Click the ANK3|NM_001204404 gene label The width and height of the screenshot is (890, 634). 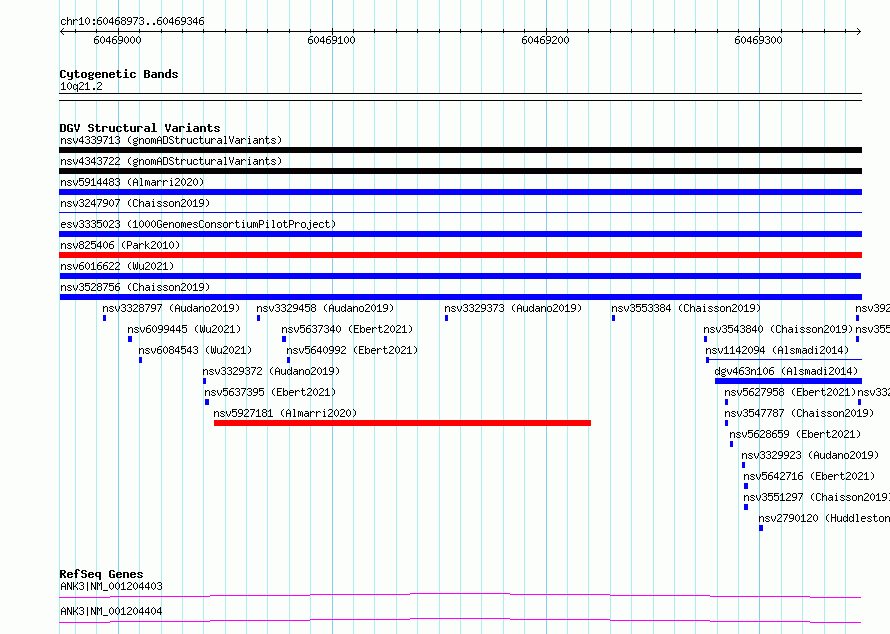tap(111, 611)
